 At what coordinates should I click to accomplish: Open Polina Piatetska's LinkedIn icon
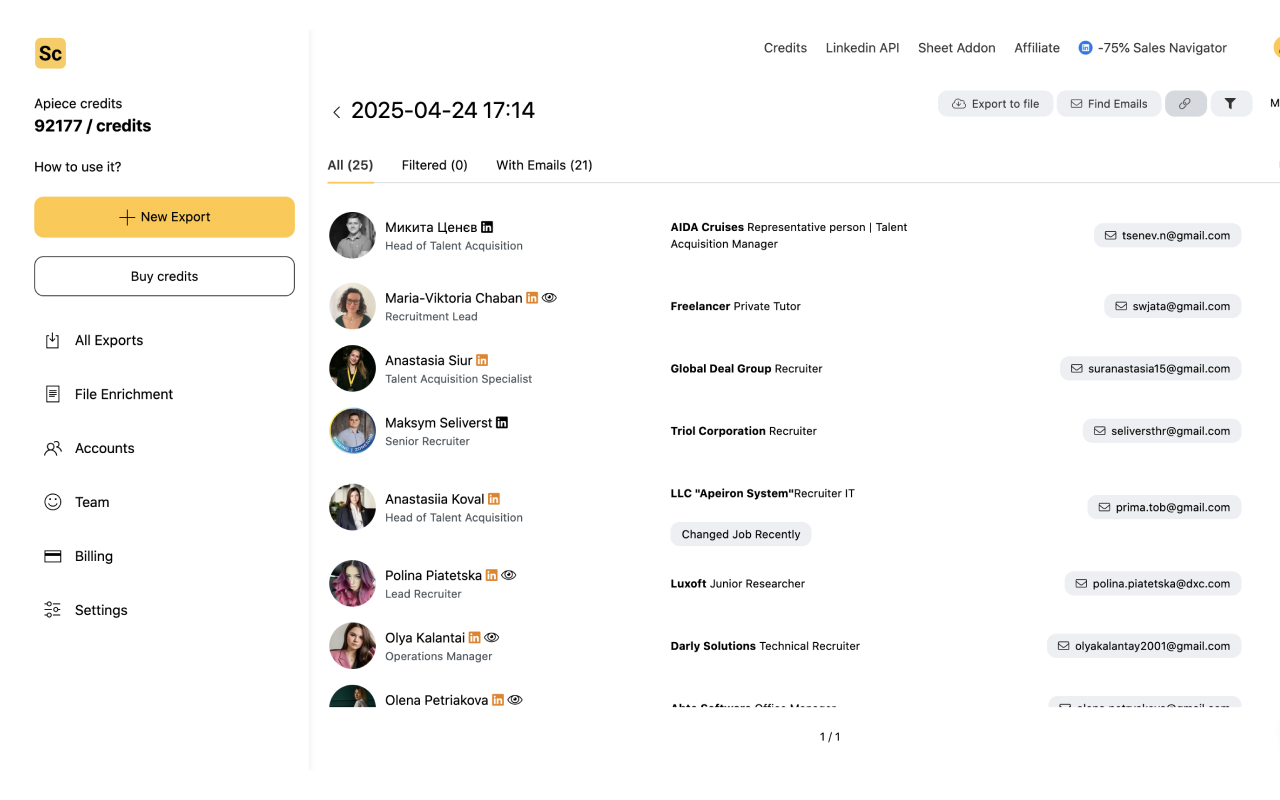tap(491, 575)
